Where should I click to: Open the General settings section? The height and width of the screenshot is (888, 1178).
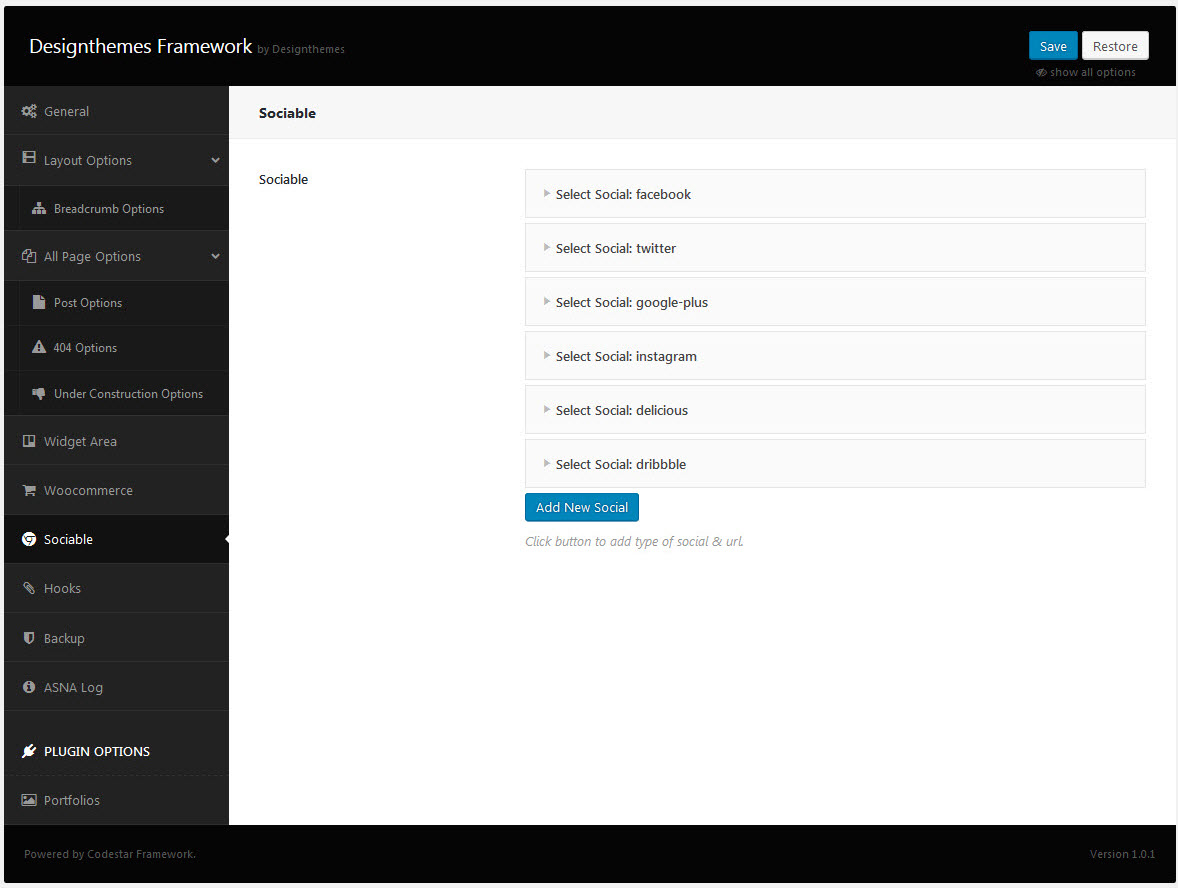(x=116, y=111)
